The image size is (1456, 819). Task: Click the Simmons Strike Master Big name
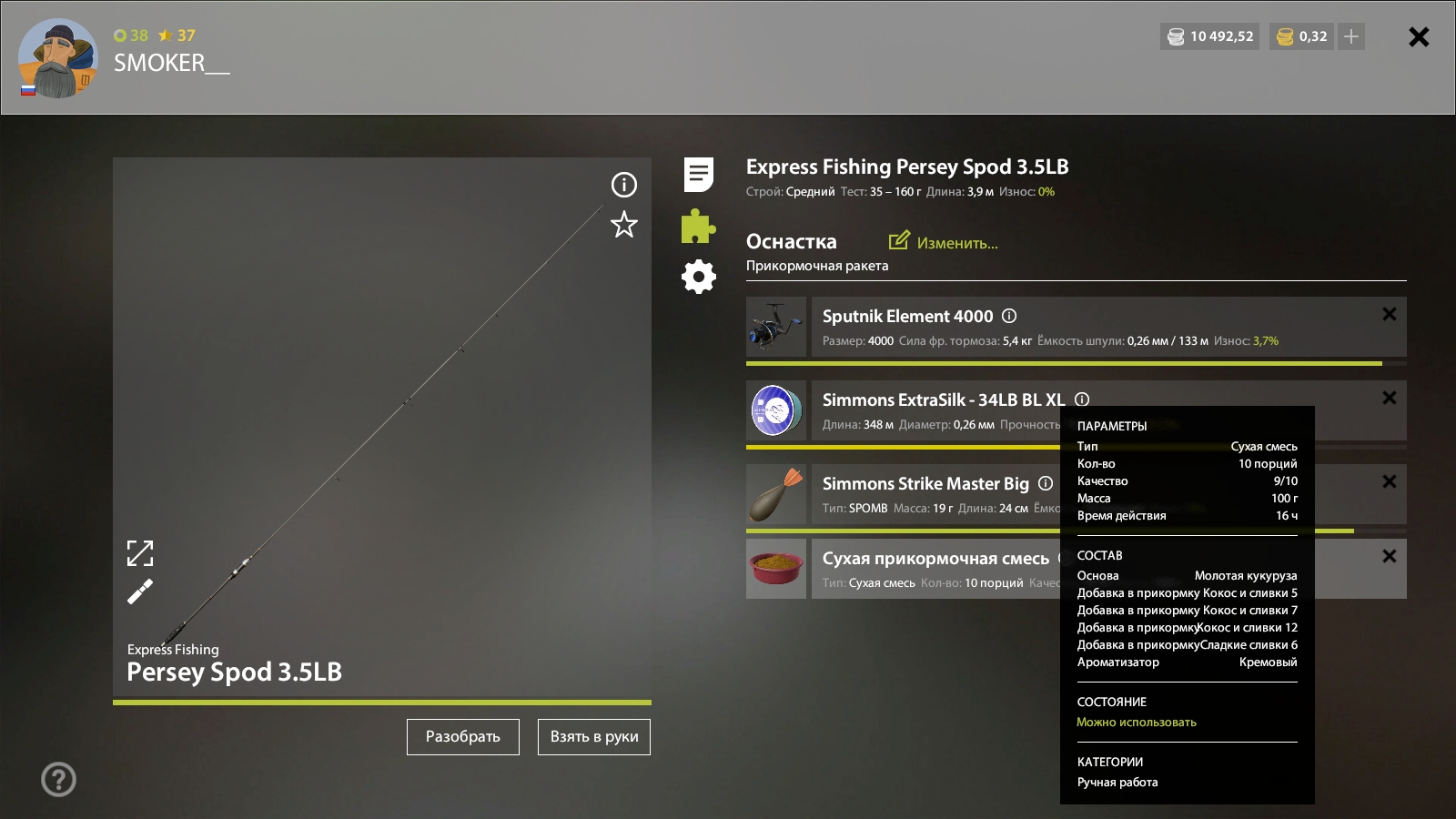click(925, 483)
